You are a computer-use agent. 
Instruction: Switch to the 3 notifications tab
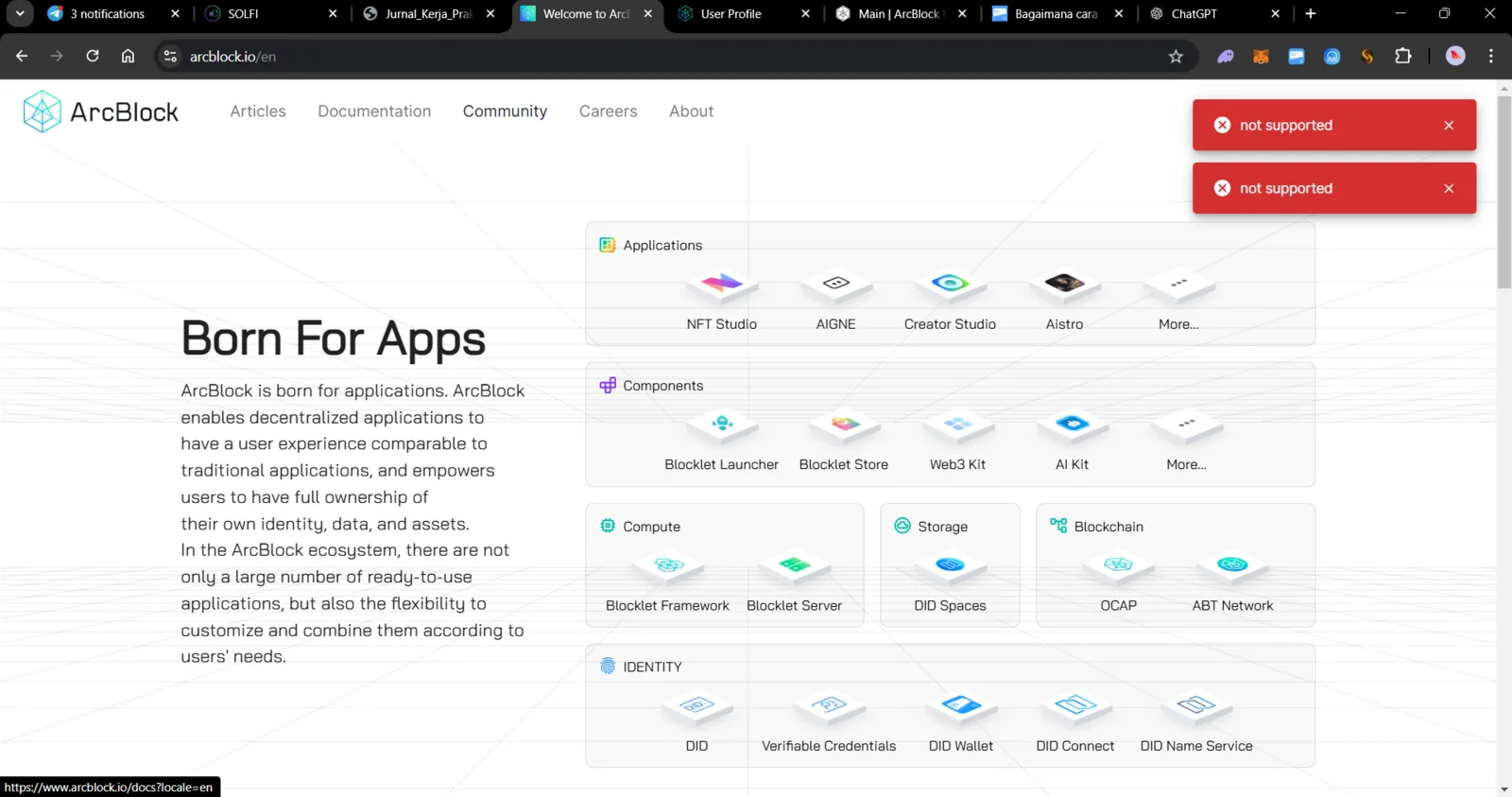[x=113, y=14]
